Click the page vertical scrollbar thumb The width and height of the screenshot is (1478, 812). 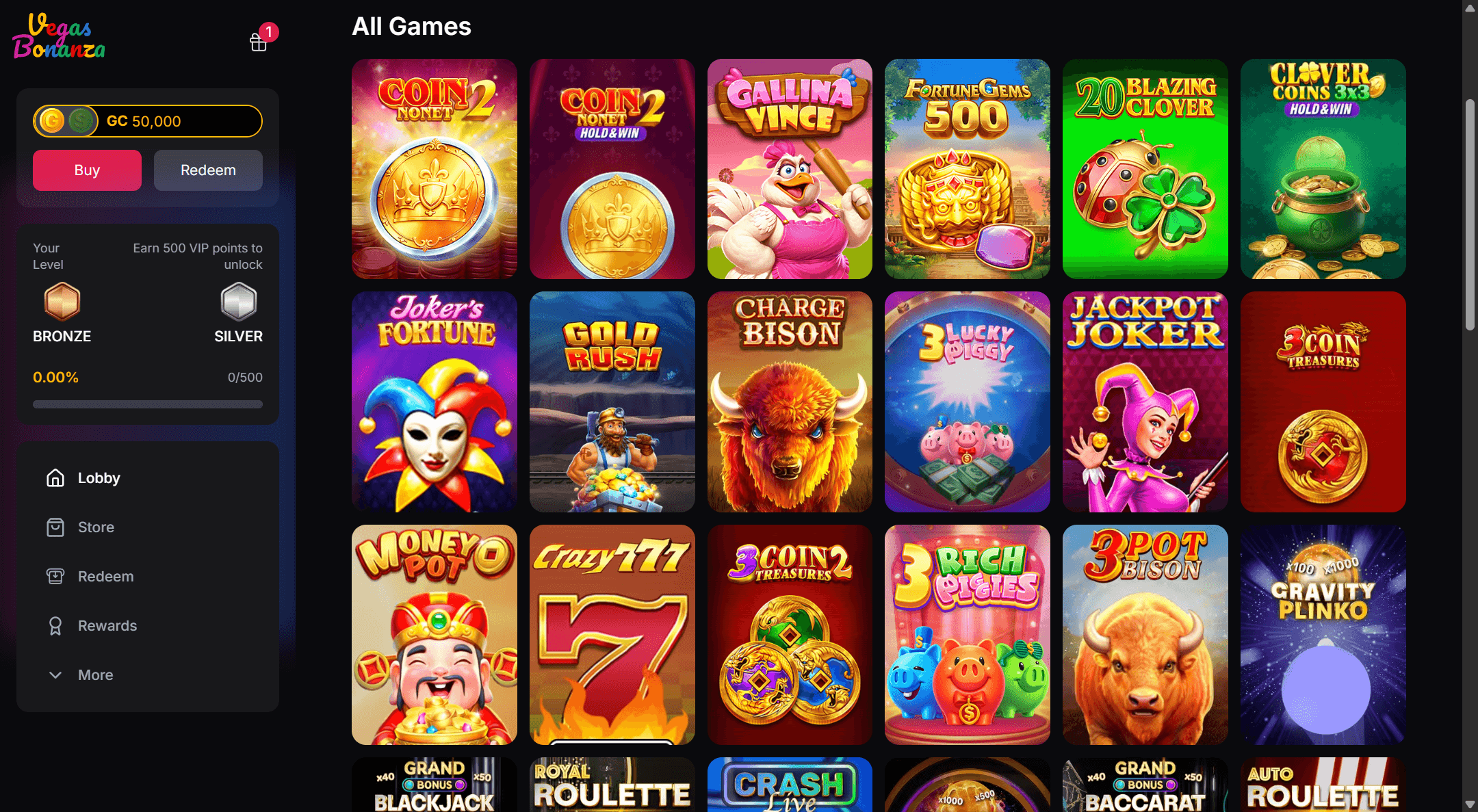pos(1470,215)
